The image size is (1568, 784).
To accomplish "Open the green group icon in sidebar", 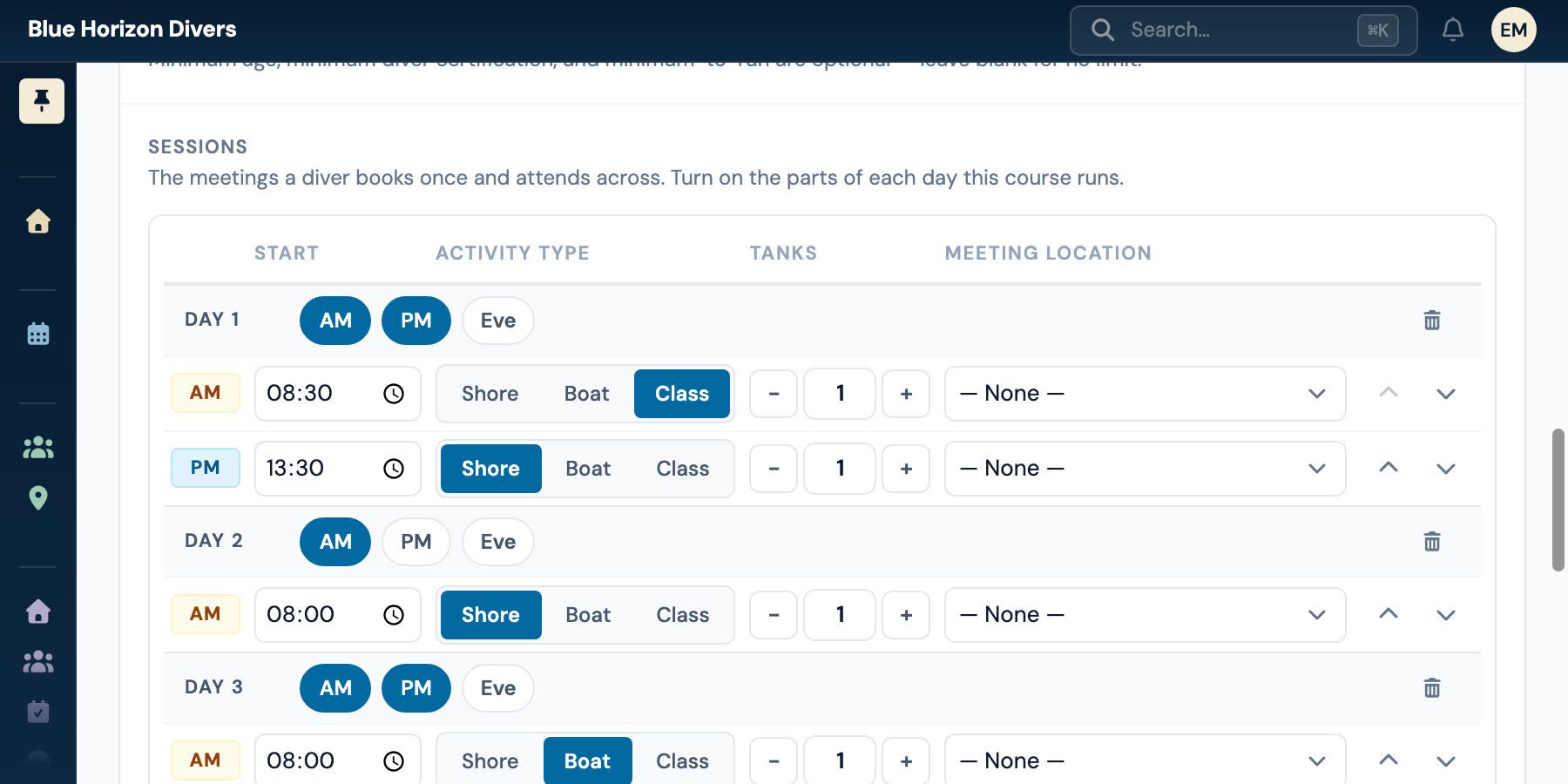I will [x=38, y=448].
